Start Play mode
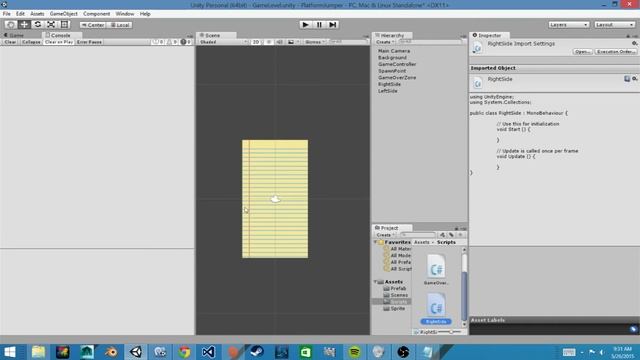This screenshot has height=360, width=640. point(305,24)
